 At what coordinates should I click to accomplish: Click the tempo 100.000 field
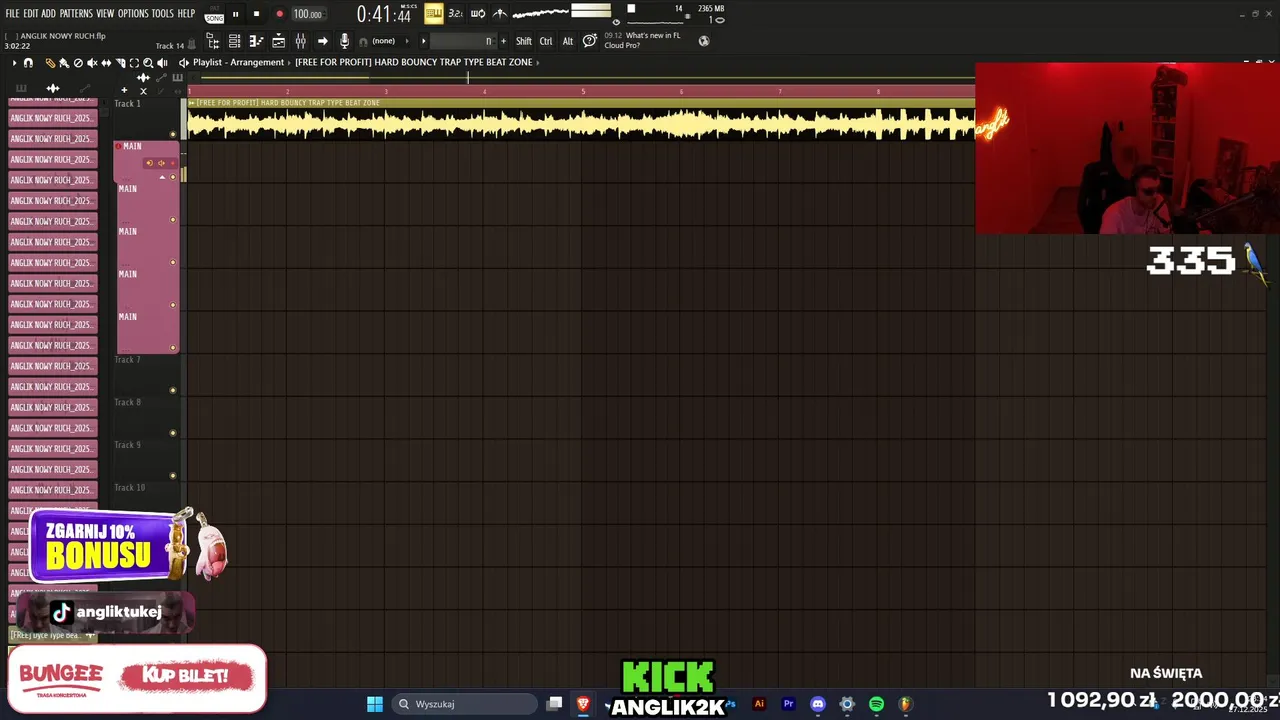pos(307,14)
